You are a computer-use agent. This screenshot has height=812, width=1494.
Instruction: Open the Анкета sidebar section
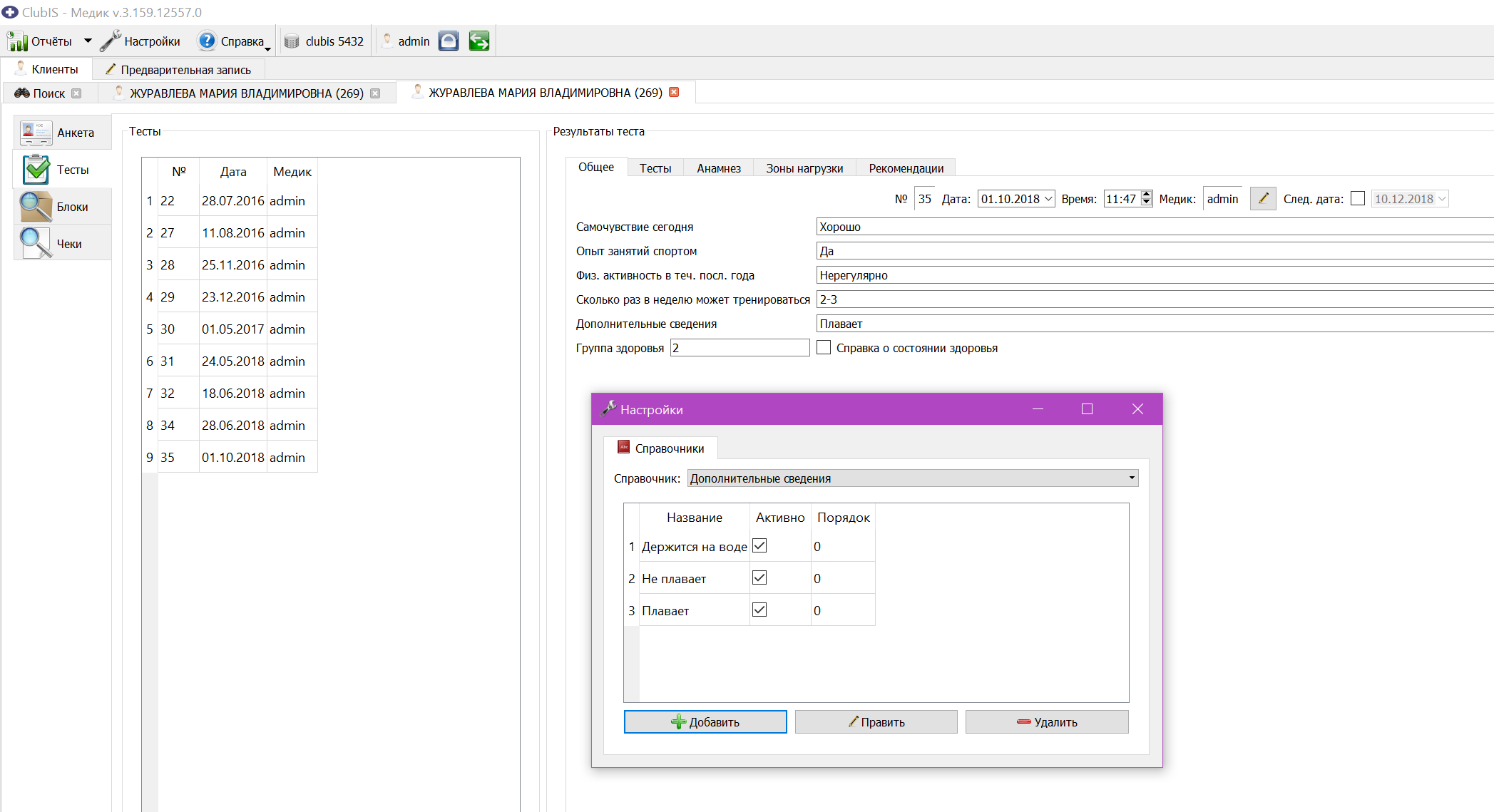(63, 133)
